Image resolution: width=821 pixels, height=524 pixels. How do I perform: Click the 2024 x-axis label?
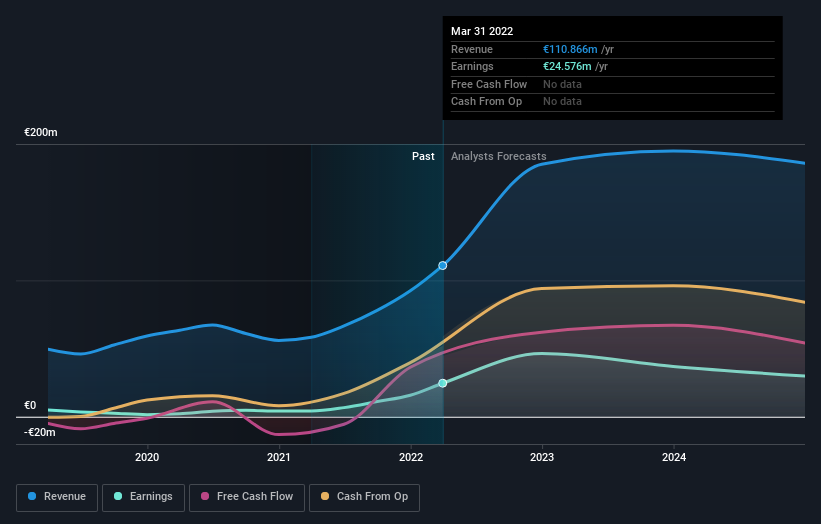point(674,458)
